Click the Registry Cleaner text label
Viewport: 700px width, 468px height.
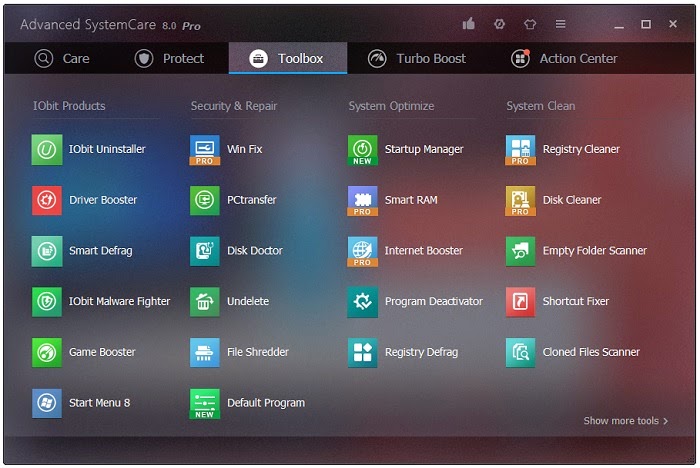tap(581, 150)
